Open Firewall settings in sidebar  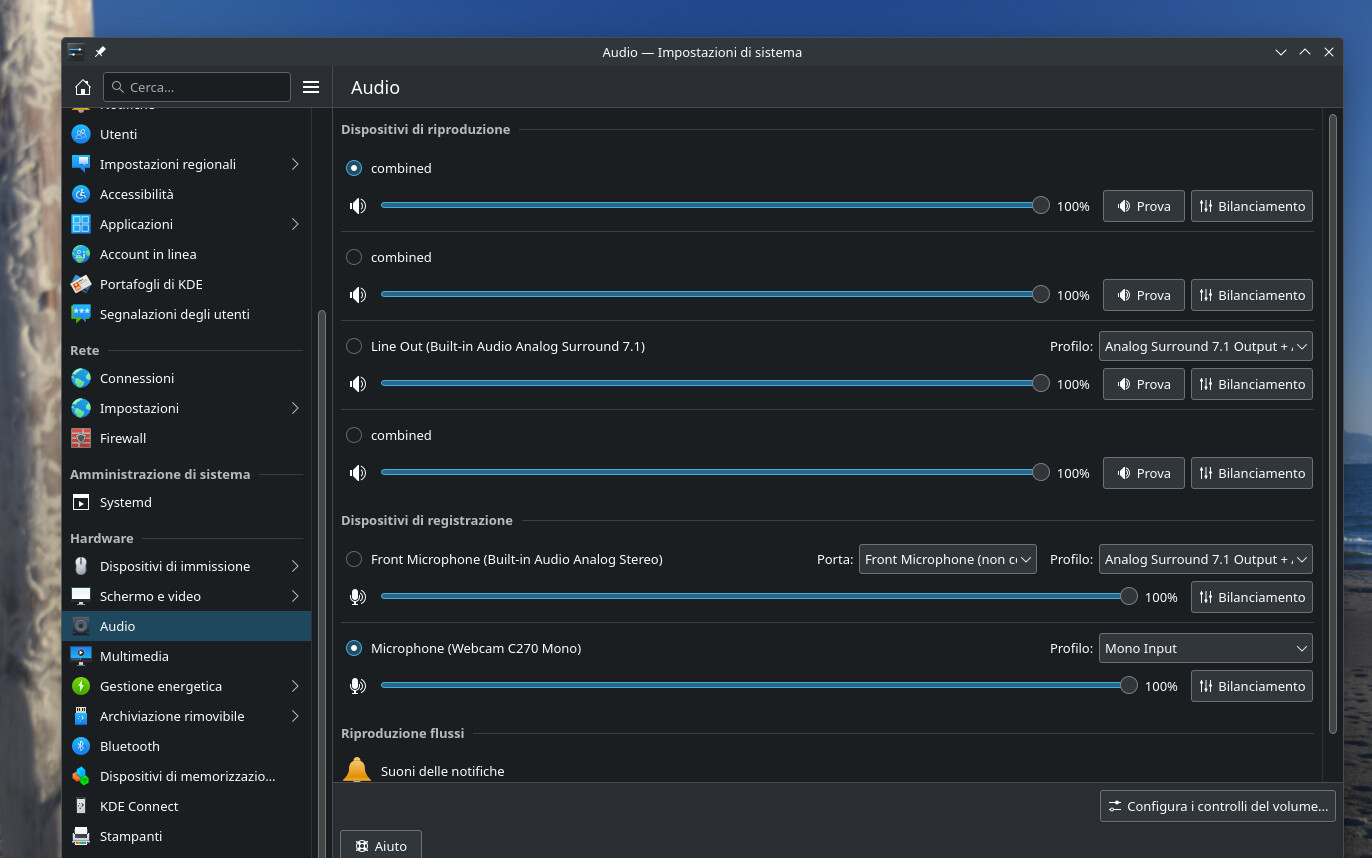122,438
